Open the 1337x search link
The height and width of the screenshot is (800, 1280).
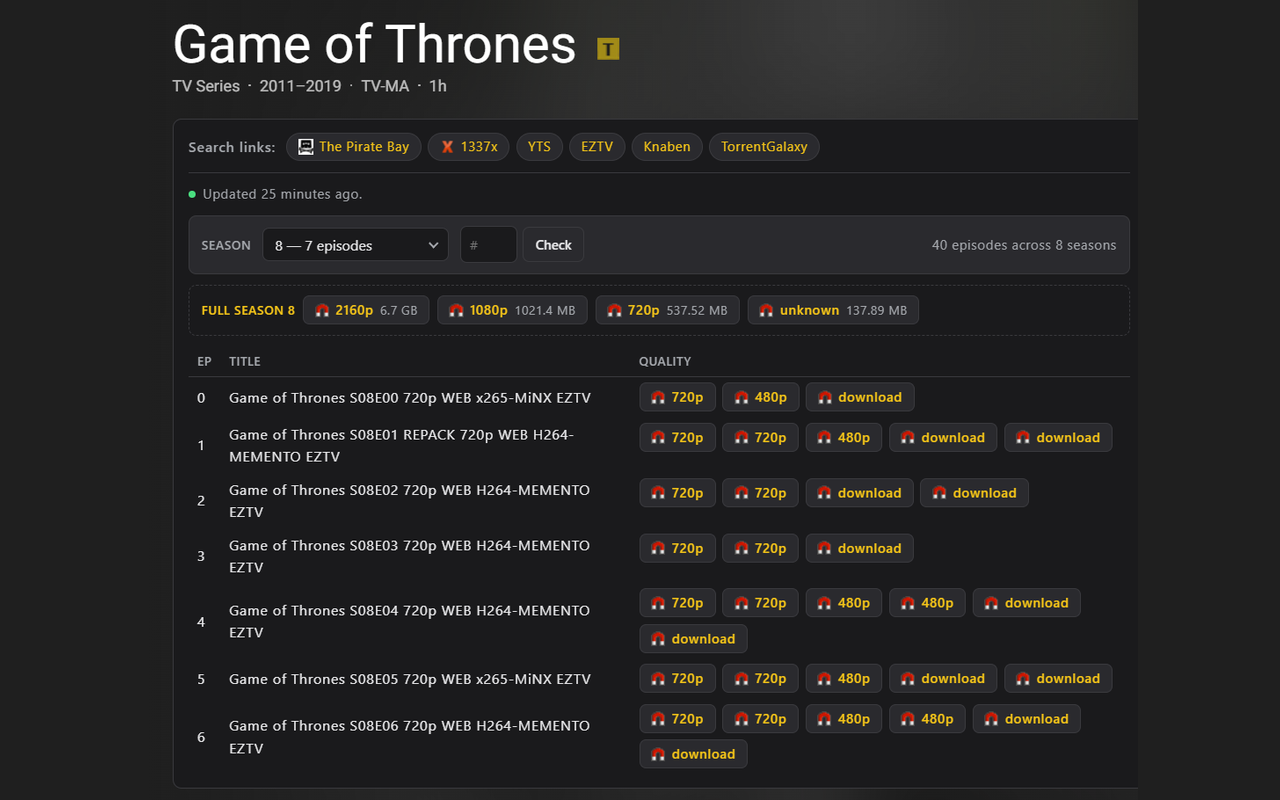469,147
